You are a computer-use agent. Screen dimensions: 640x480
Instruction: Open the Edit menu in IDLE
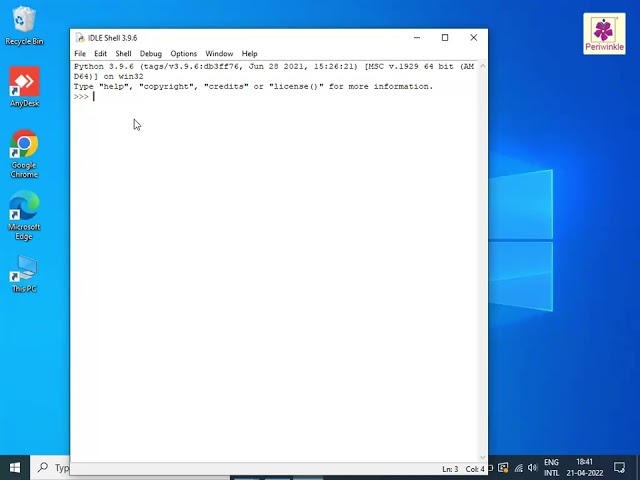[100, 53]
